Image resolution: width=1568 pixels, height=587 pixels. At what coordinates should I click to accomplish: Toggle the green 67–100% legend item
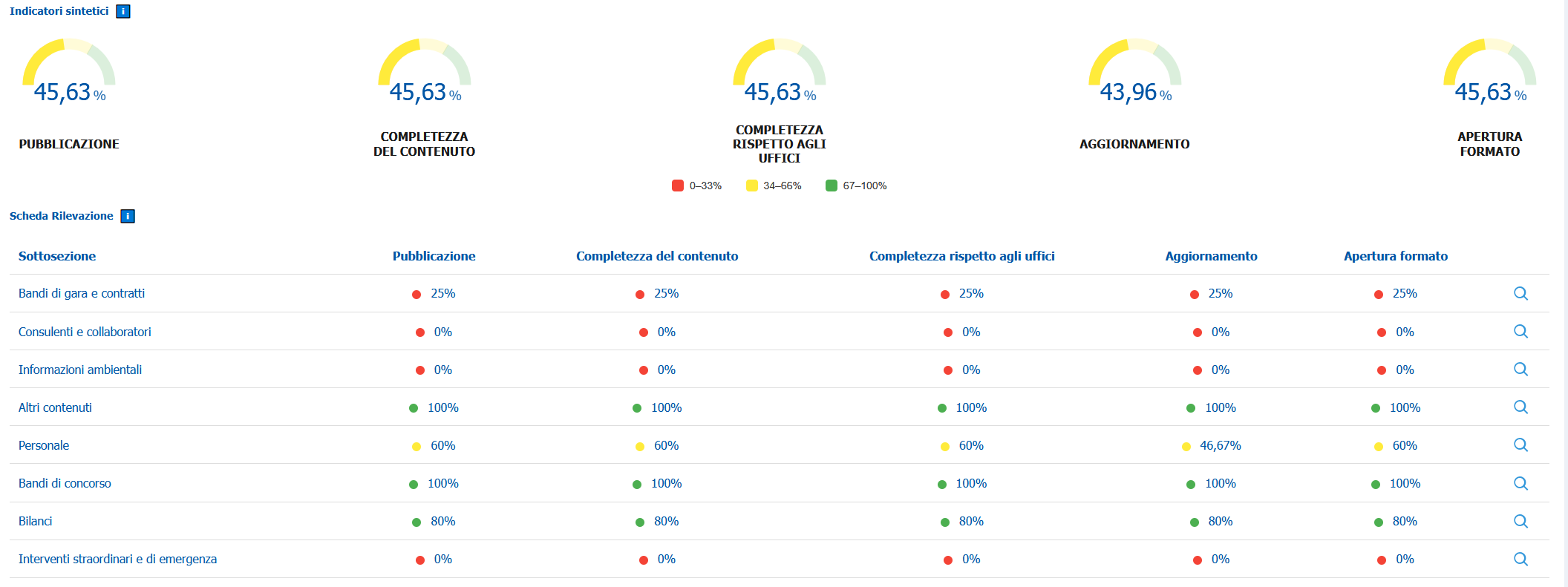tap(856, 186)
